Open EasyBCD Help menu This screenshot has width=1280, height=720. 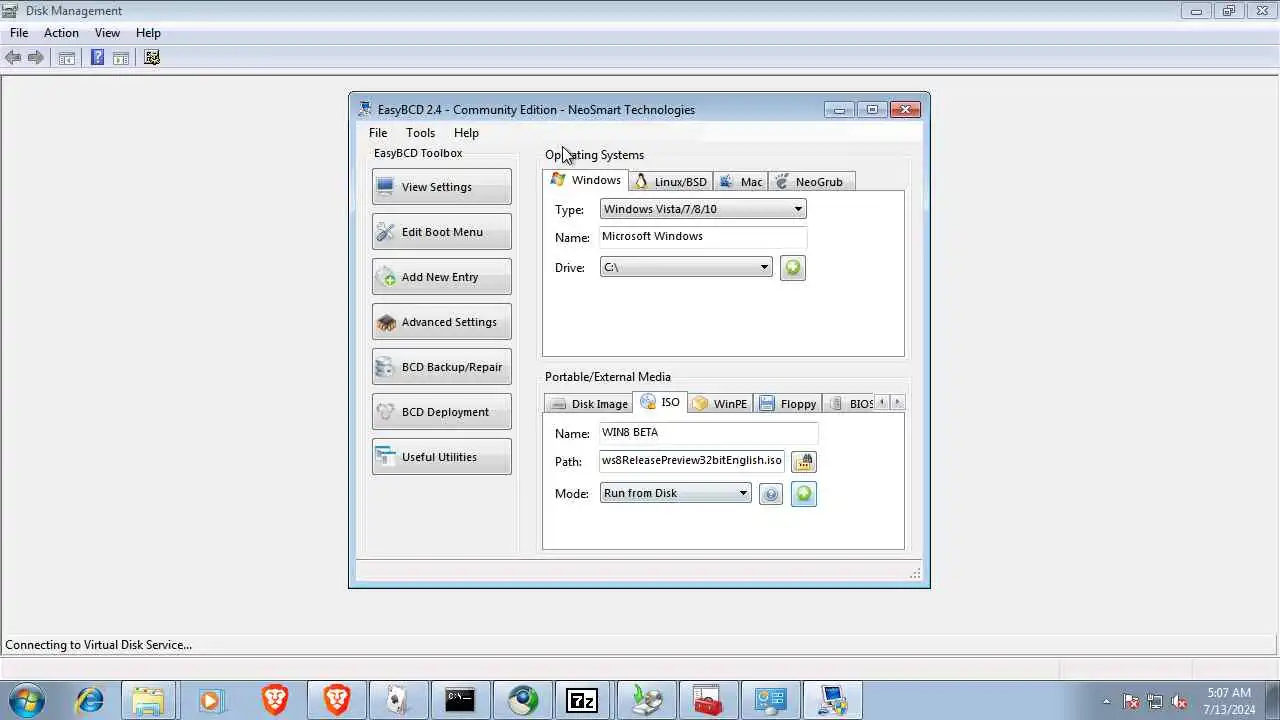click(466, 133)
